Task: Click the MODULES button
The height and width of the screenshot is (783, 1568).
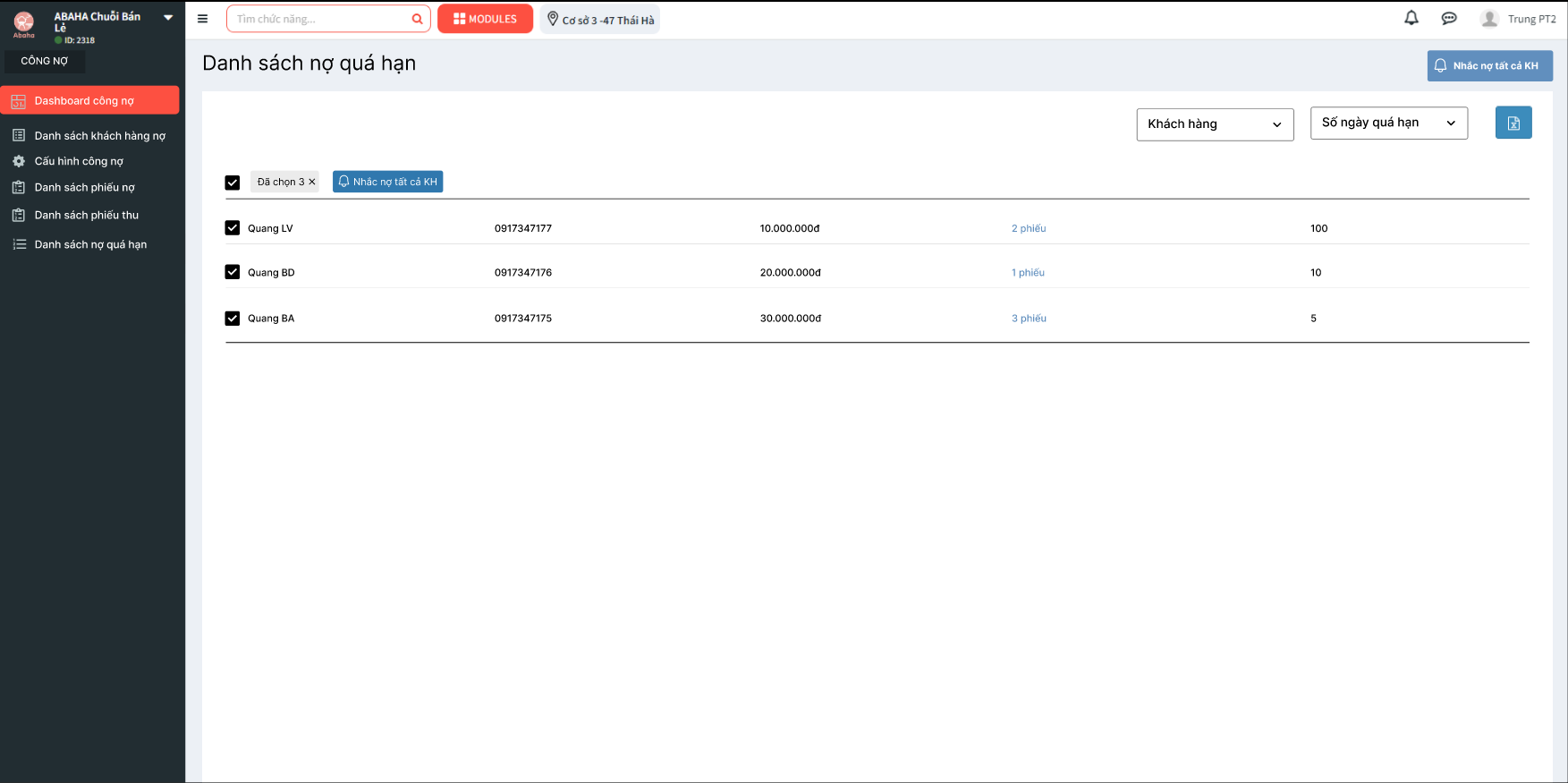Action: 485,19
